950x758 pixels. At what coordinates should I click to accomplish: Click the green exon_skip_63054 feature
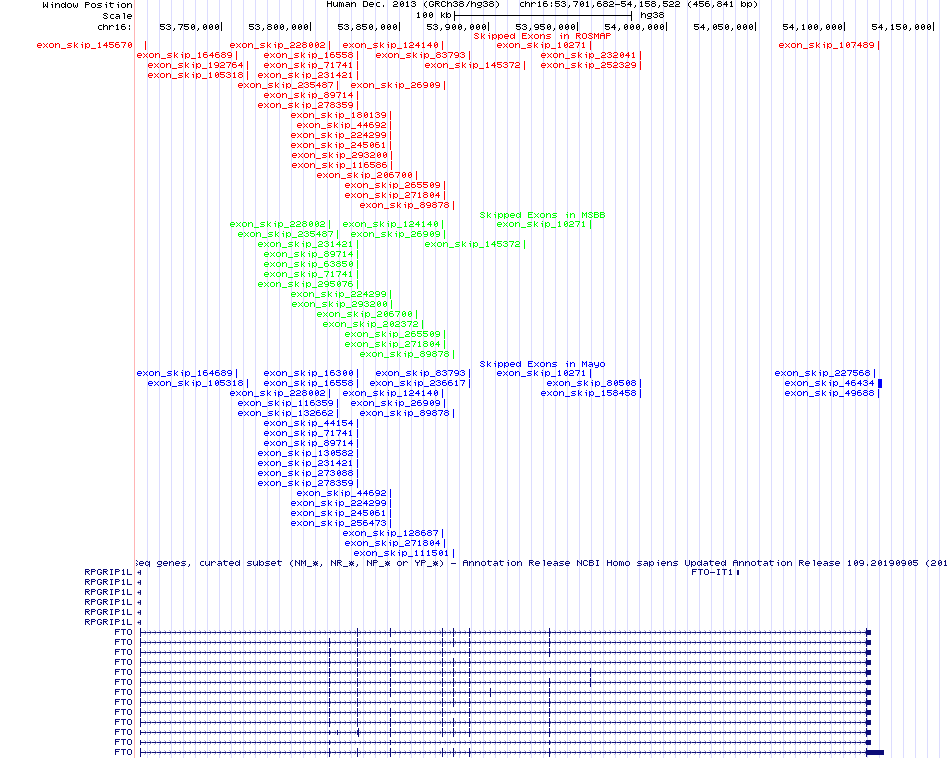(x=308, y=264)
